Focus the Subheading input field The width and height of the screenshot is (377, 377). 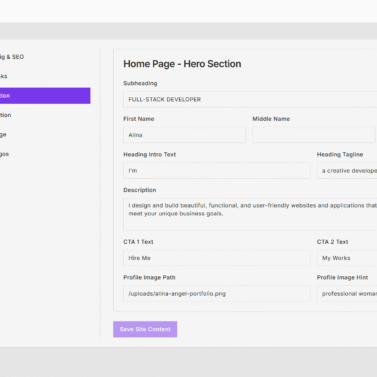tap(250, 99)
